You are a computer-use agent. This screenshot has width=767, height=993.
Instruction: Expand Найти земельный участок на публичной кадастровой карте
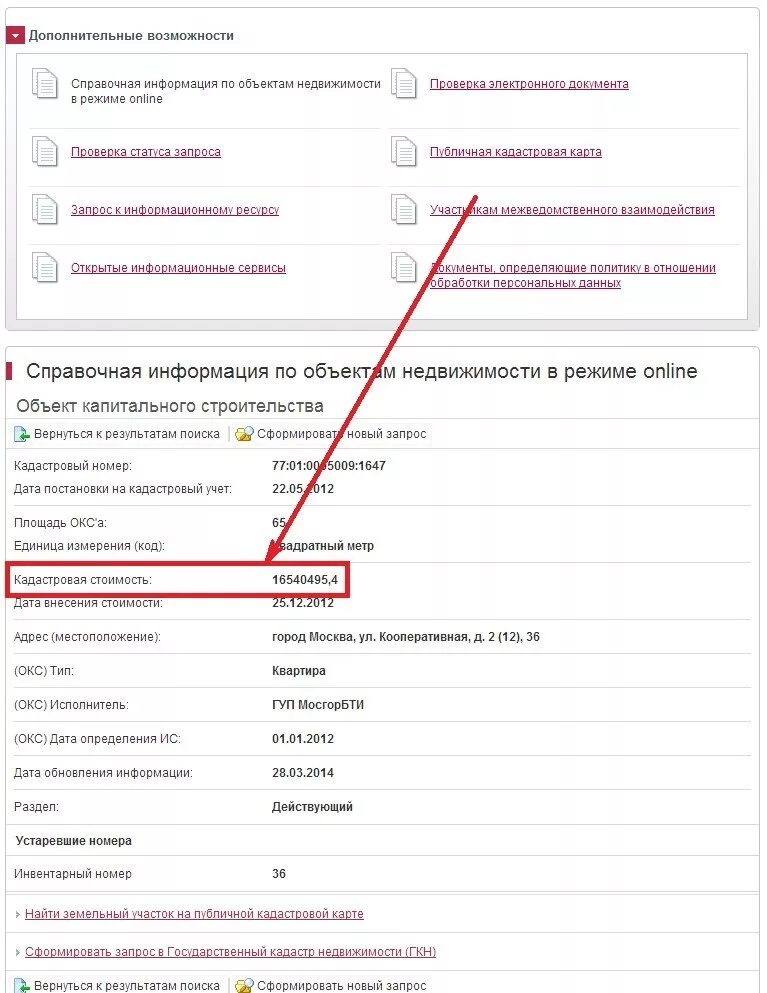click(194, 914)
